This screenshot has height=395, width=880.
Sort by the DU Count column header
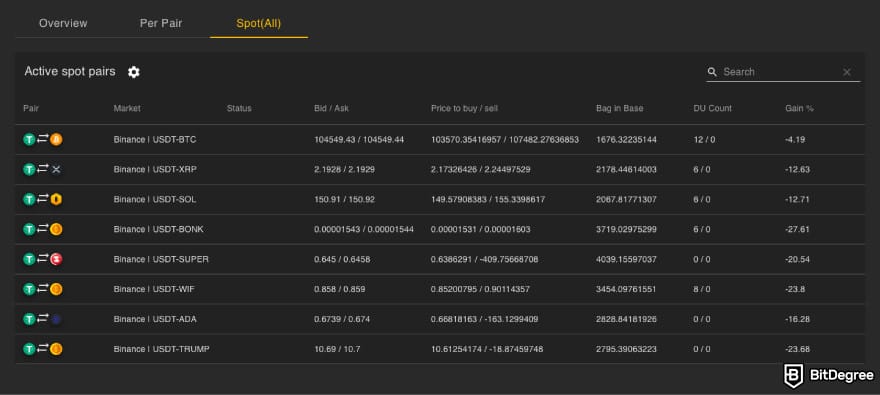coord(713,108)
